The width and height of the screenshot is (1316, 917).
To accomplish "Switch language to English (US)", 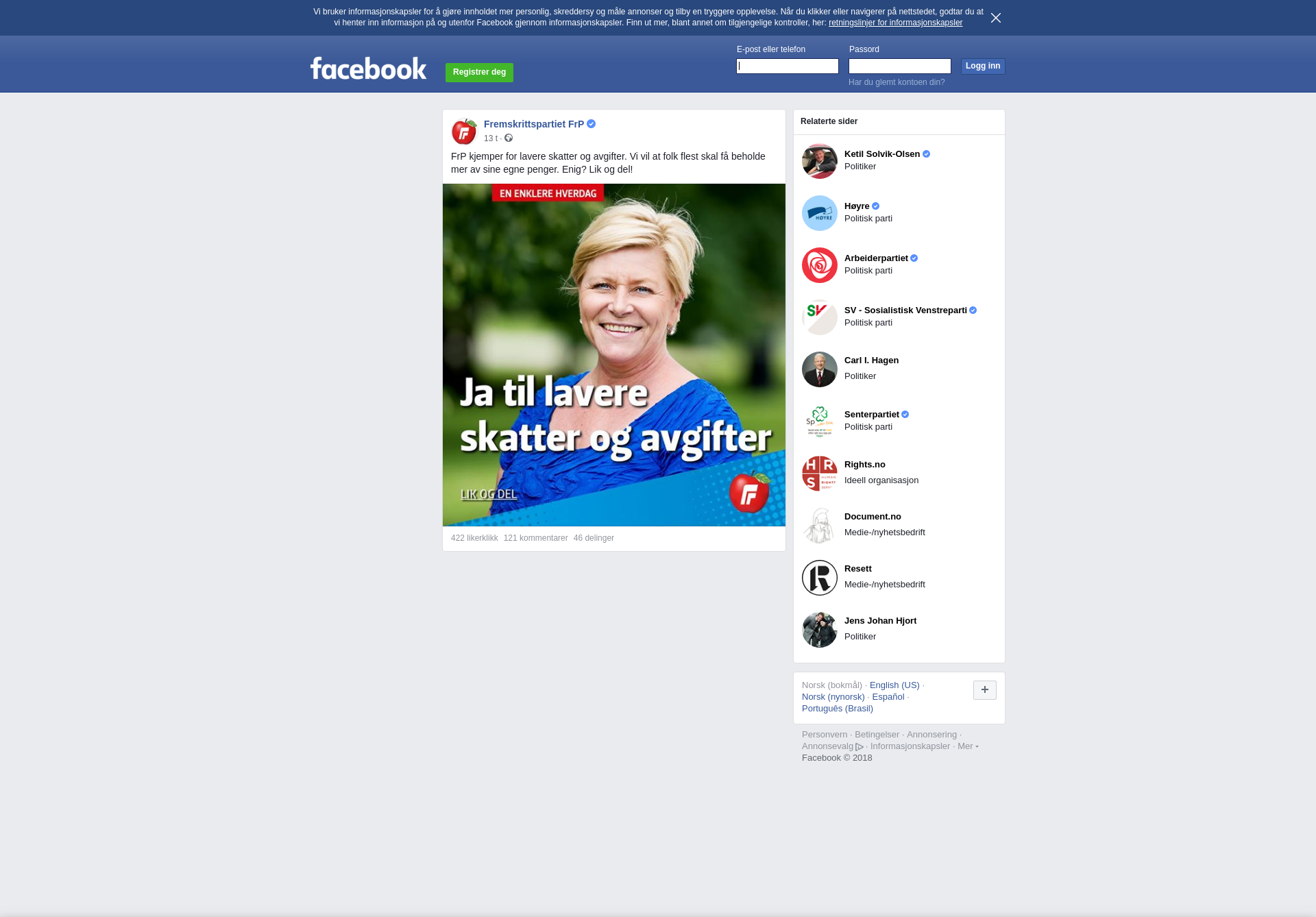I will coord(894,685).
